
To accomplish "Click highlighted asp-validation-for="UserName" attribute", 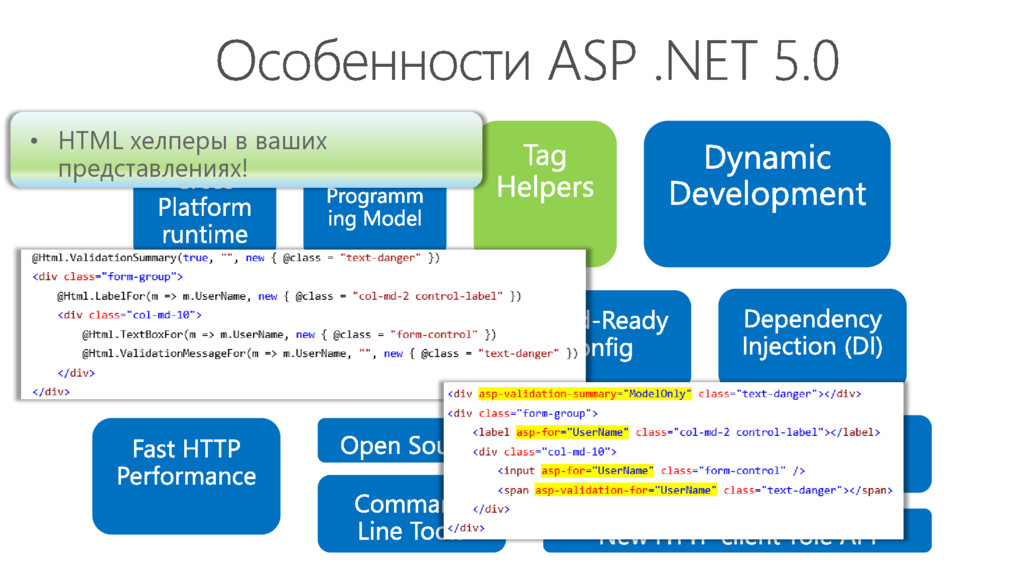I will point(625,490).
